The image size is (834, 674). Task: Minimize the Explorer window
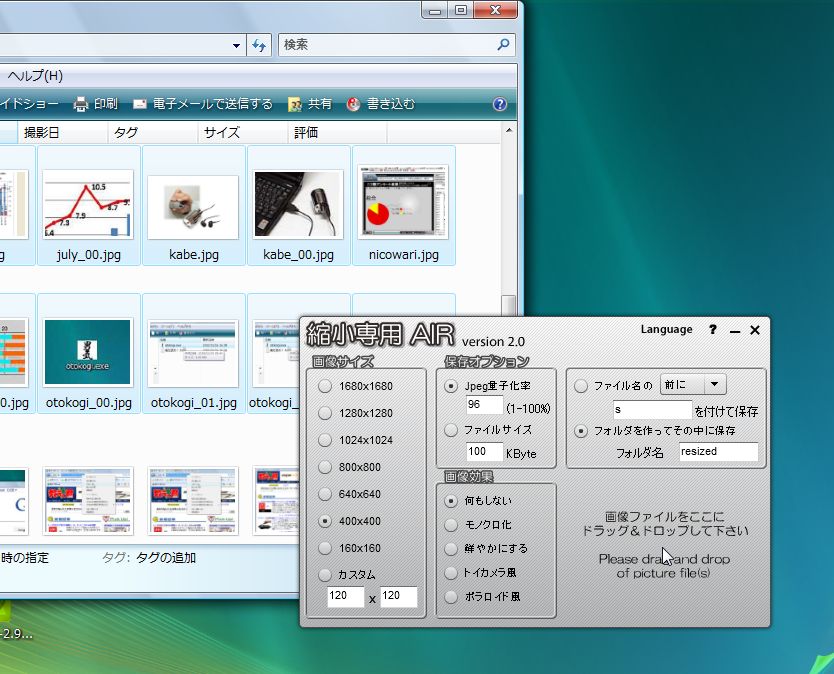pyautogui.click(x=435, y=10)
